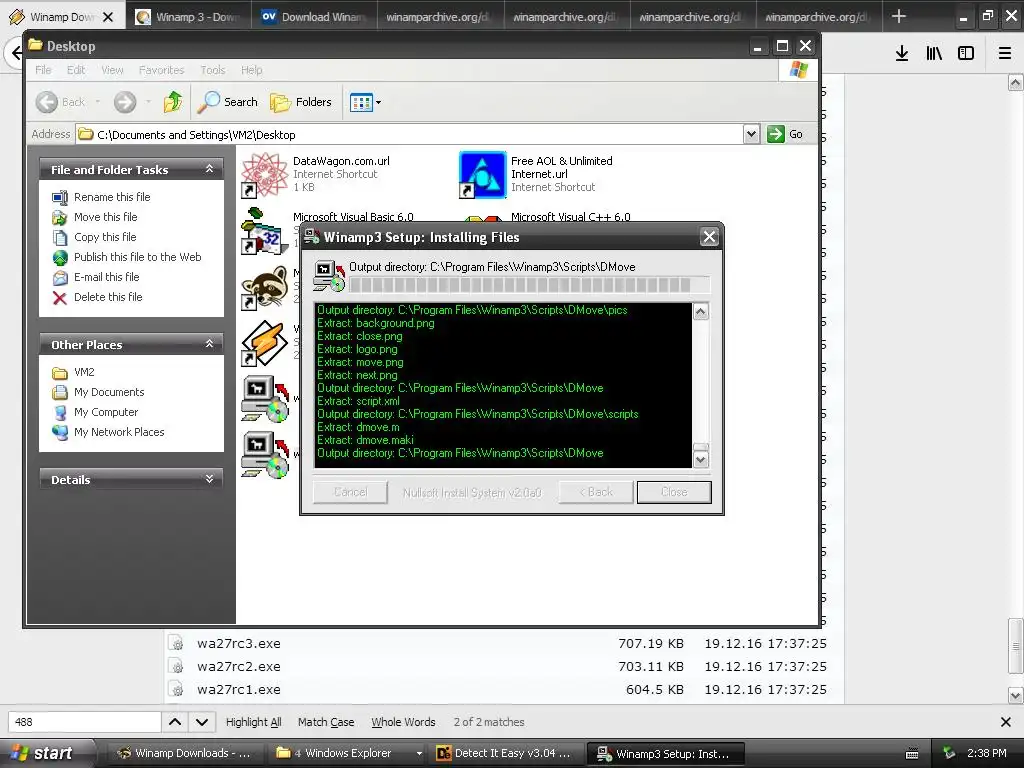Open VM2 folder in Other Places
This screenshot has width=1024, height=768.
tap(84, 372)
